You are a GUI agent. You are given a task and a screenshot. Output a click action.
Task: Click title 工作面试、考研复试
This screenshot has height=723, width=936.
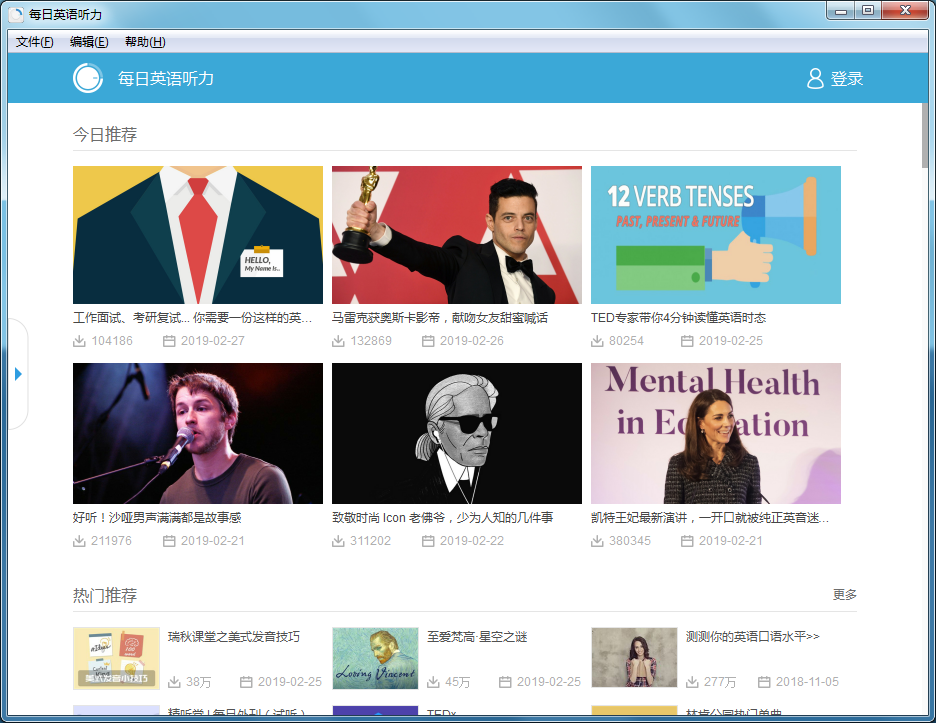pos(192,318)
